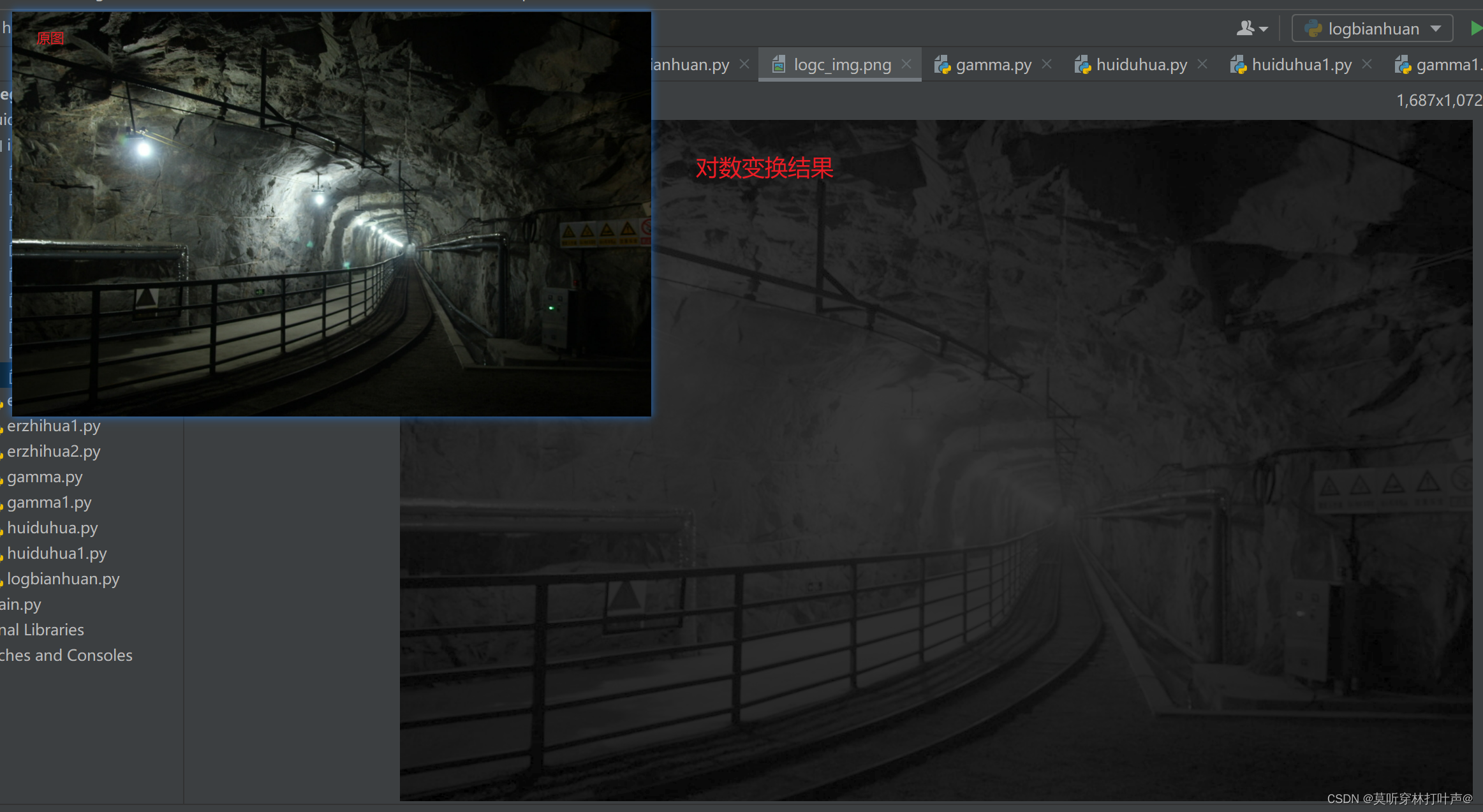Expand Scratches and Consoles node
Image resolution: width=1483 pixels, height=812 pixels.
tap(66, 655)
